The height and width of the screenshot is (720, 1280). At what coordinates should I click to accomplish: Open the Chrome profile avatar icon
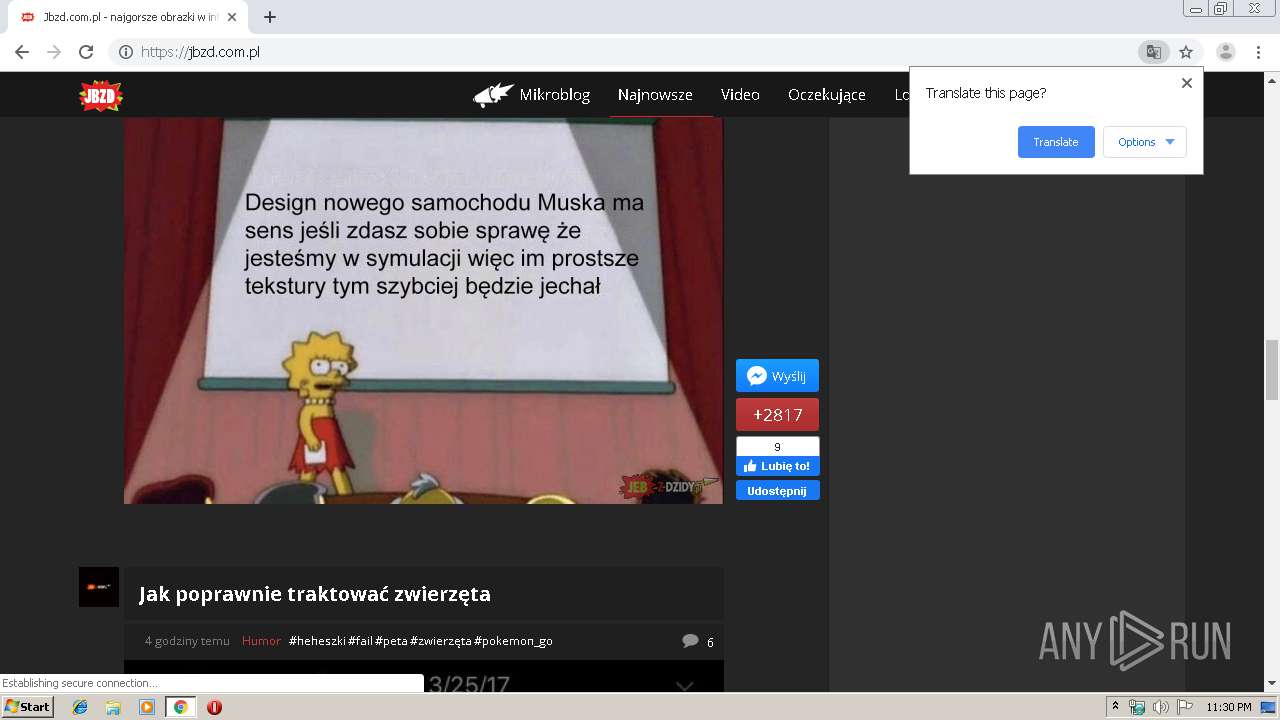[x=1225, y=52]
